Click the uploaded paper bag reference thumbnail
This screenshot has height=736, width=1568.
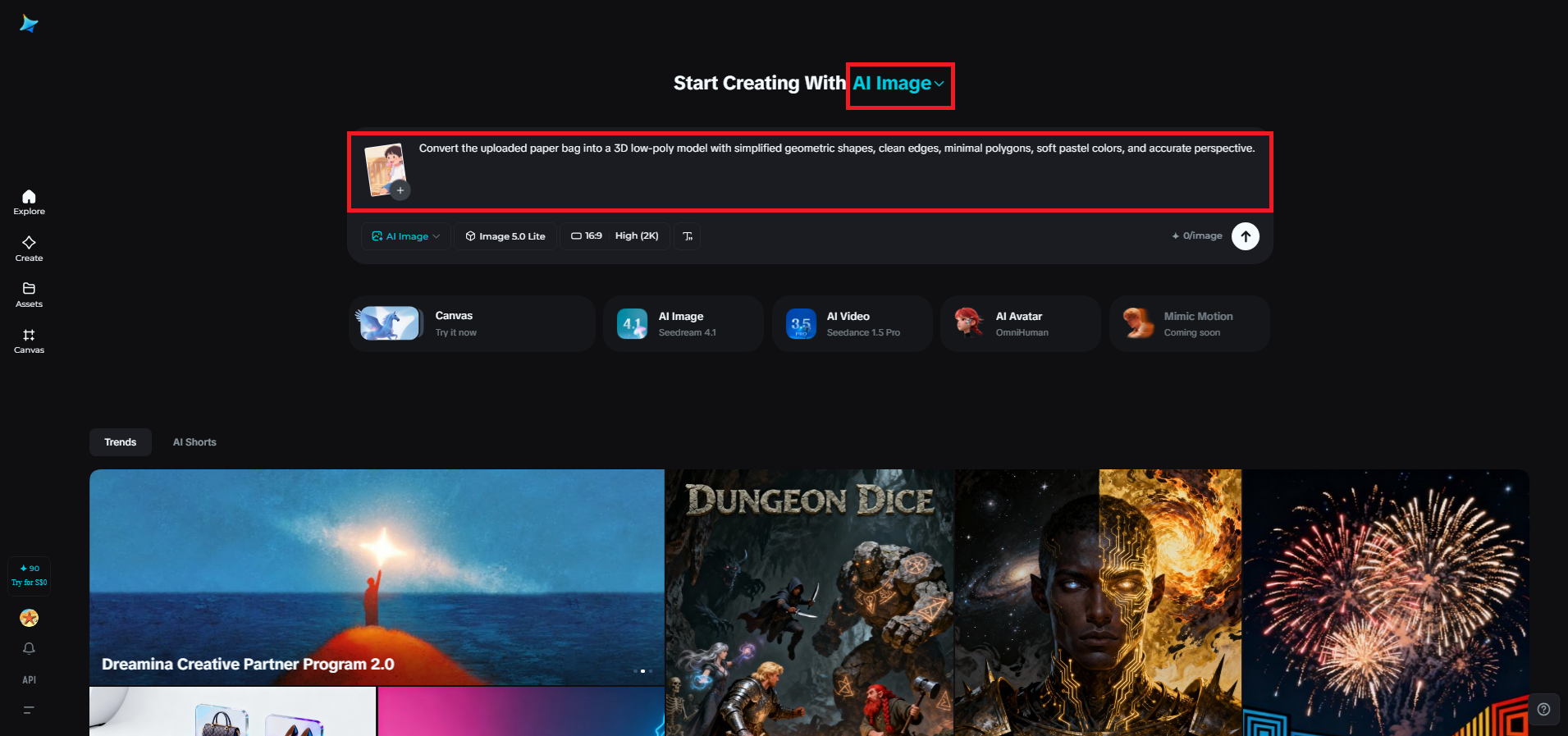(x=385, y=170)
